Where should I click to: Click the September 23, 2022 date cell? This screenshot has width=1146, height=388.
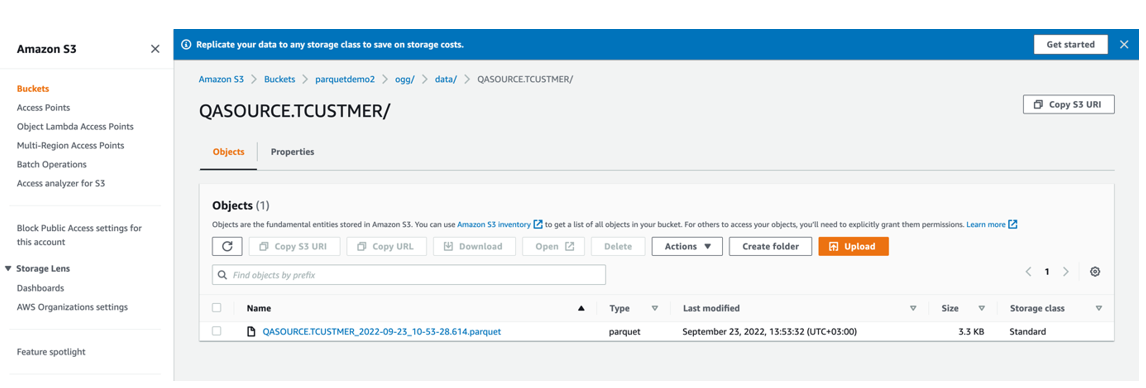click(770, 332)
